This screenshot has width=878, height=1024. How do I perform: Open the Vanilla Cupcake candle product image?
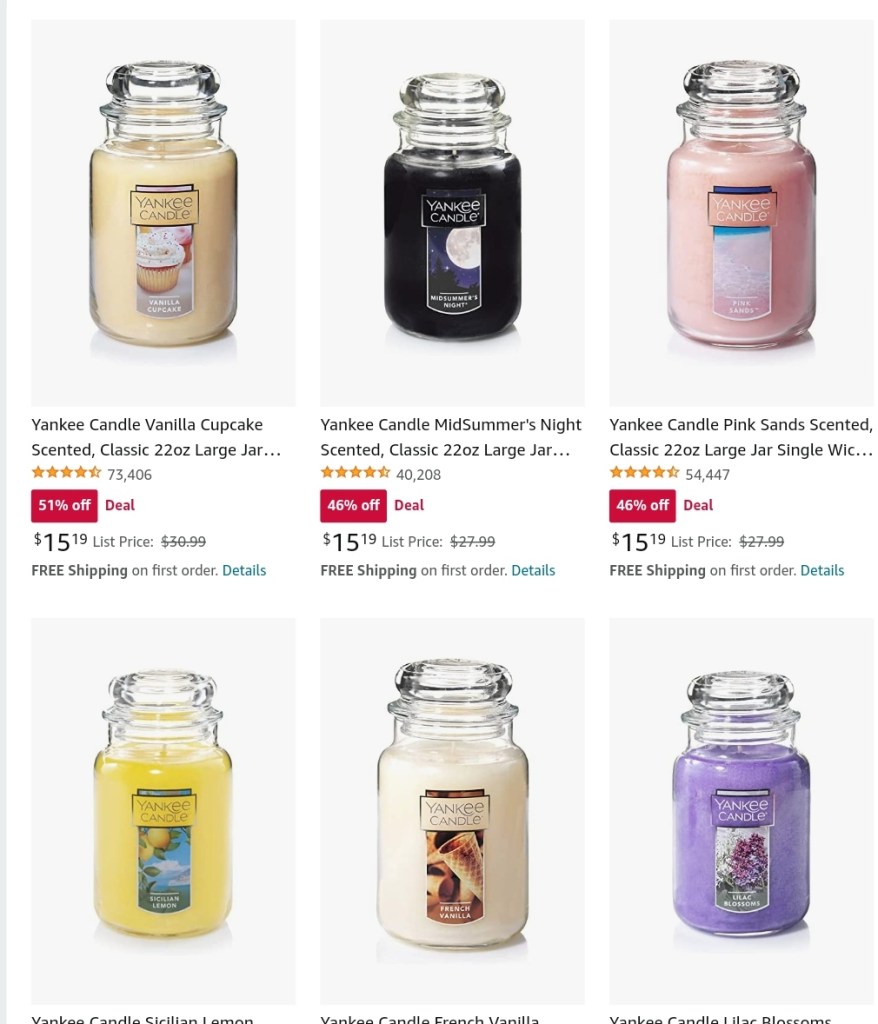[163, 213]
